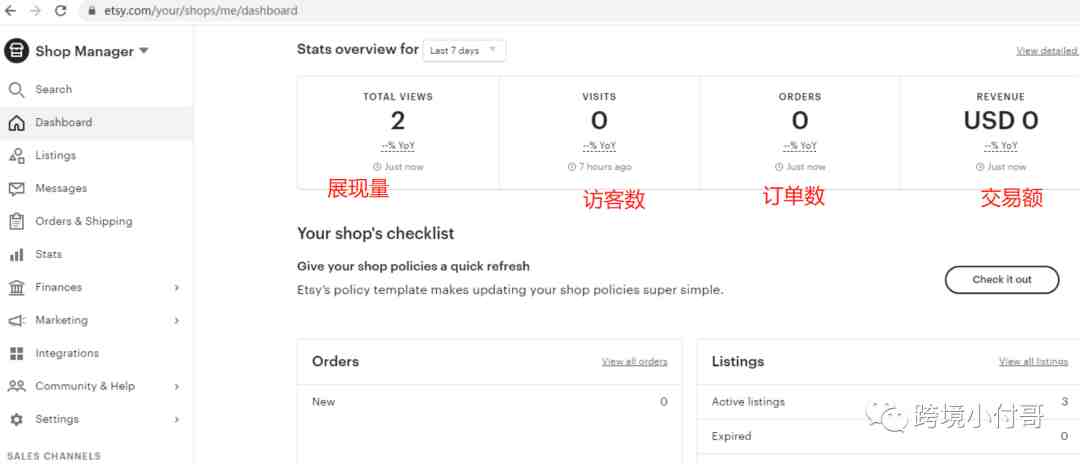Click the Dashboard home icon
Viewport: 1080px width, 464px height.
pos(17,123)
